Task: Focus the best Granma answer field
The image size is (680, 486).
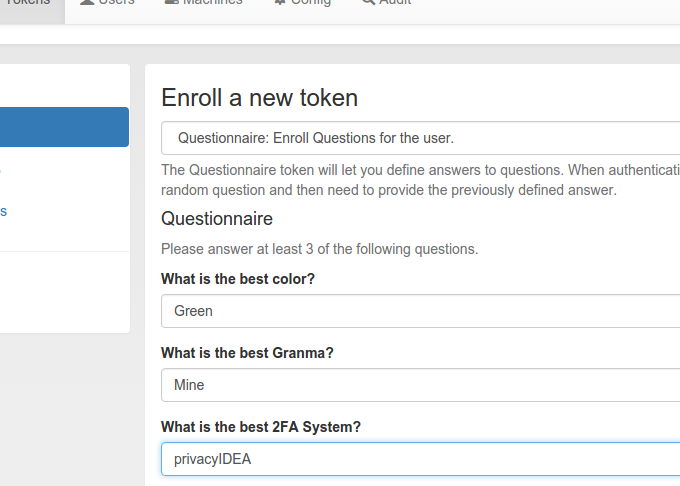Action: coord(421,385)
